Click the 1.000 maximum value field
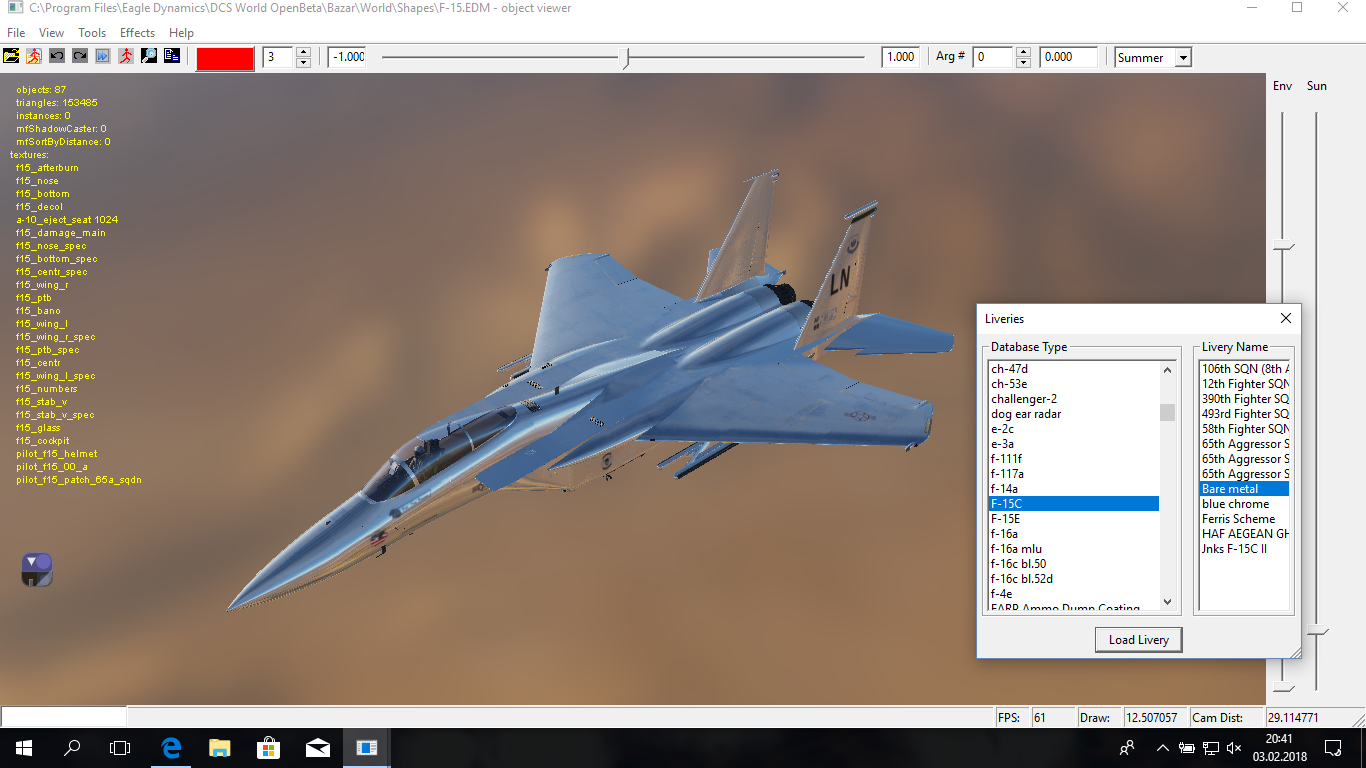This screenshot has height=768, width=1366. (x=900, y=57)
